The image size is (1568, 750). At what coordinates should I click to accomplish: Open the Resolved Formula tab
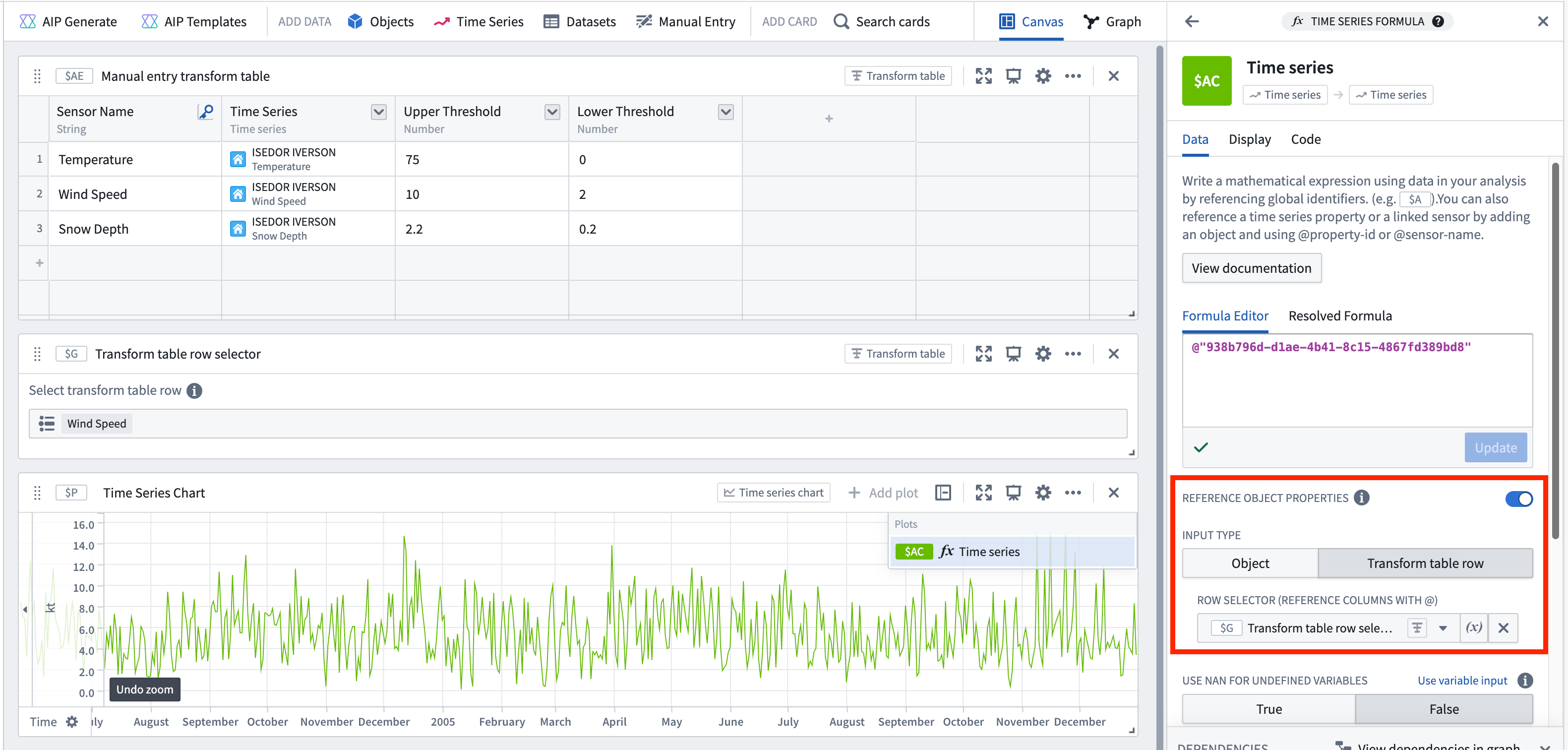click(1340, 315)
